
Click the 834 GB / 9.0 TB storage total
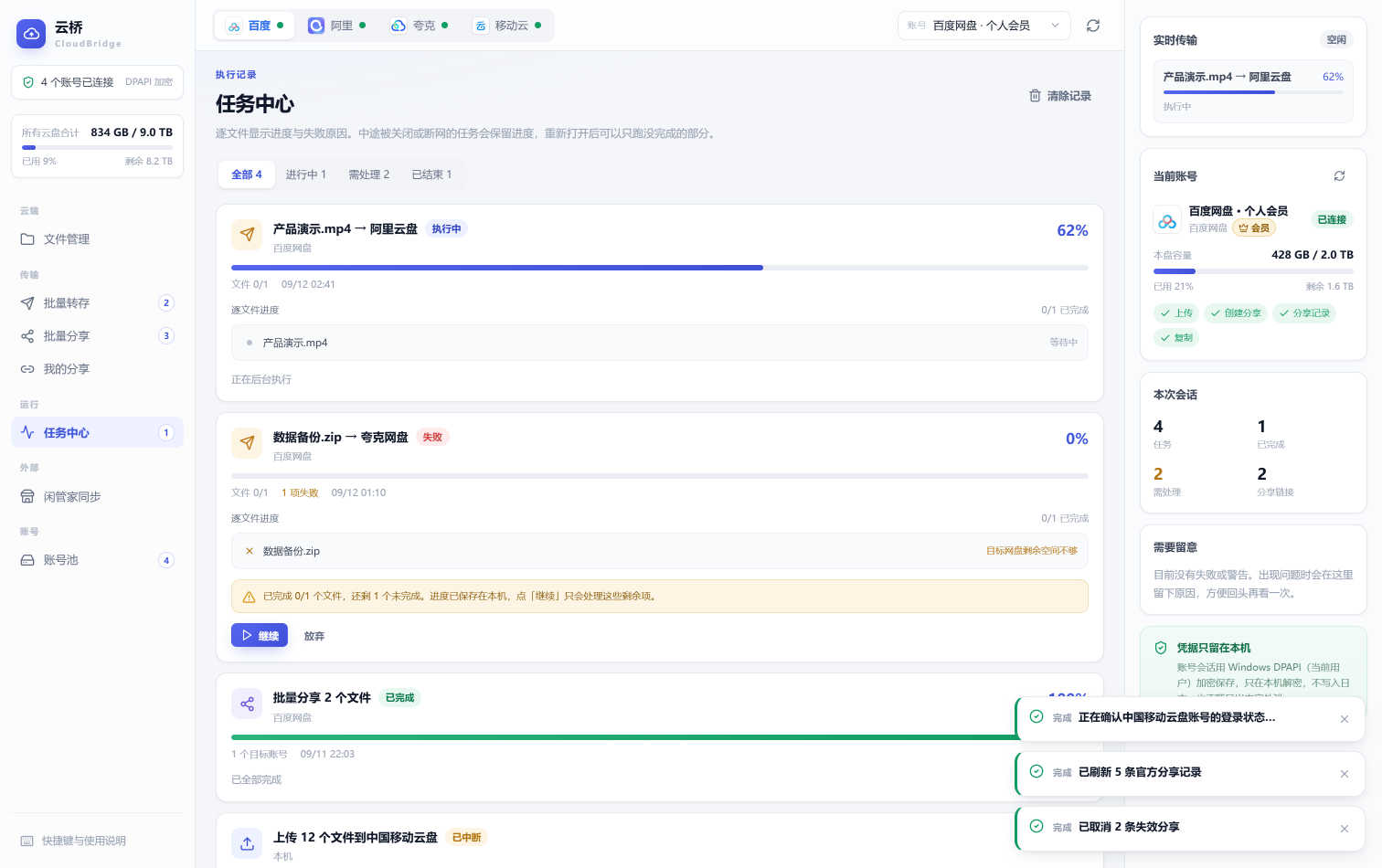click(132, 132)
